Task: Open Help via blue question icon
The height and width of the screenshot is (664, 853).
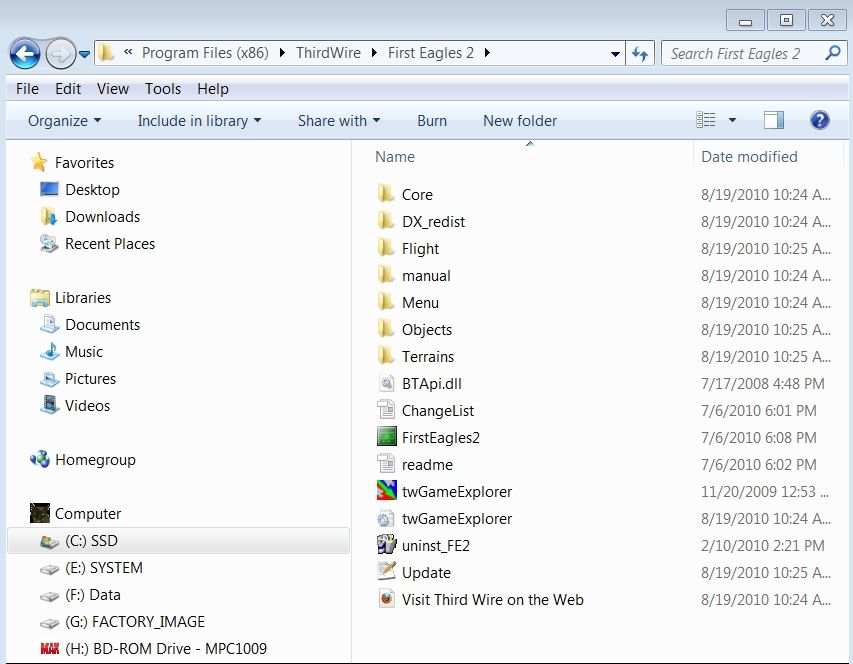Action: (x=819, y=120)
